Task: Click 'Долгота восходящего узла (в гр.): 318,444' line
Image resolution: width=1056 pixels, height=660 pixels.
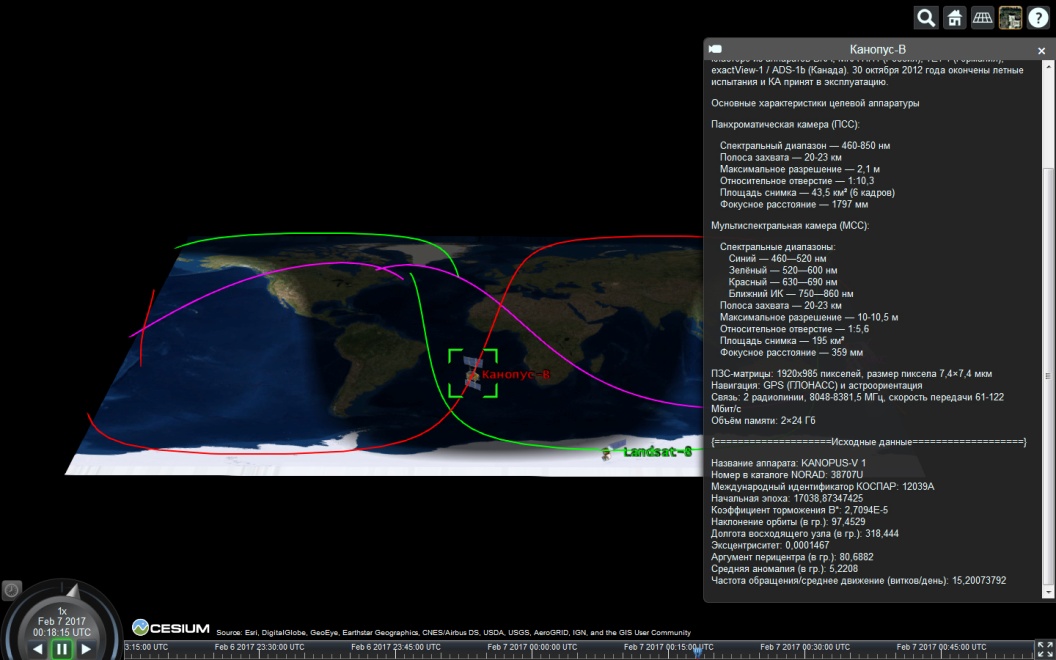Action: (x=805, y=534)
